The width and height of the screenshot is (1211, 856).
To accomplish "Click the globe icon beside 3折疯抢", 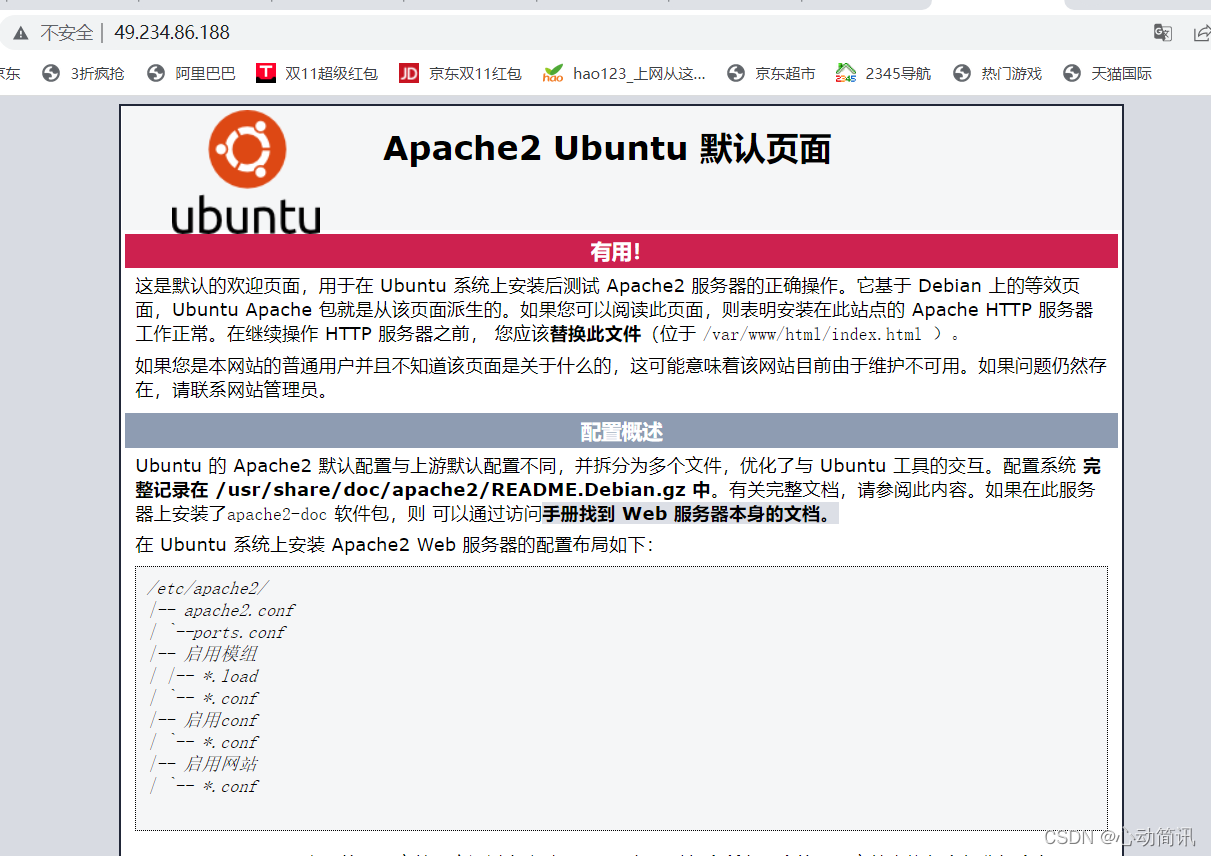I will 51,73.
